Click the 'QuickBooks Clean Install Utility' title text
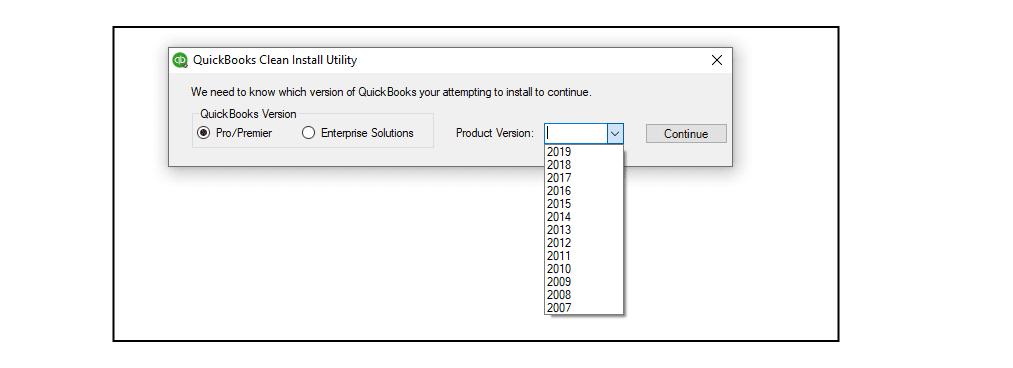 pos(275,60)
